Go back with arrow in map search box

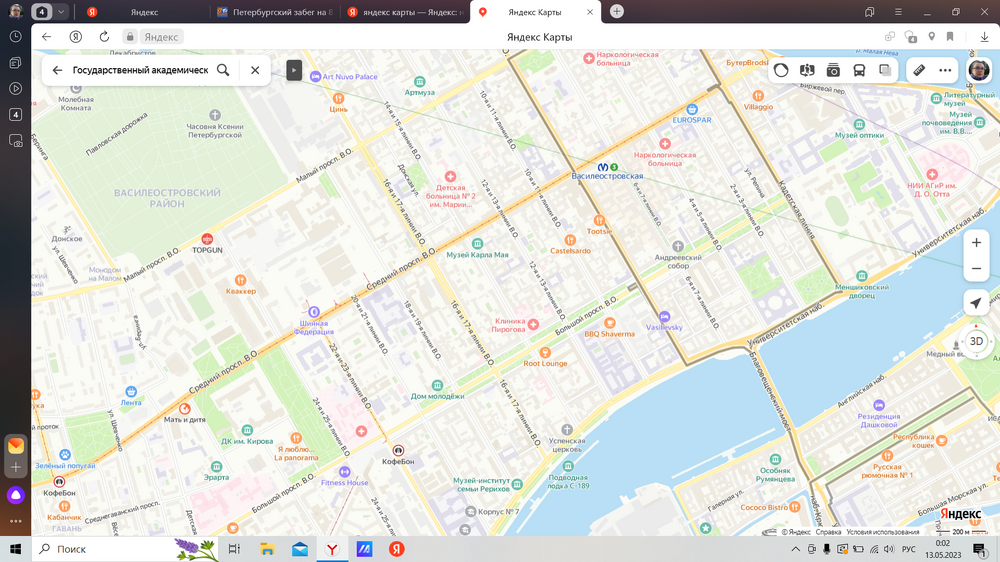point(57,70)
